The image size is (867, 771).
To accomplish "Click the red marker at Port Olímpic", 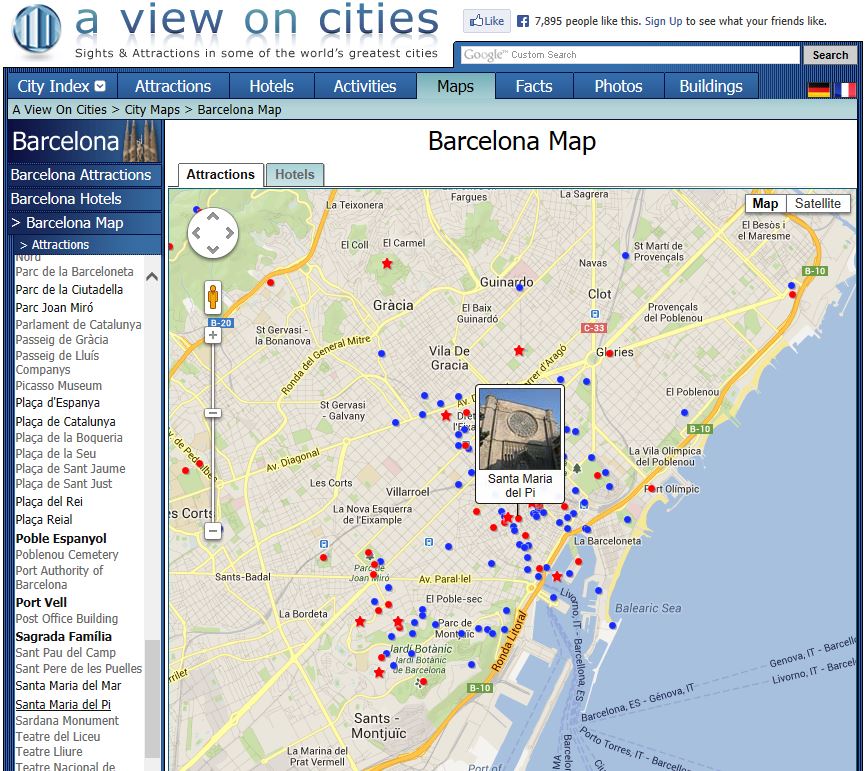I will coord(651,488).
